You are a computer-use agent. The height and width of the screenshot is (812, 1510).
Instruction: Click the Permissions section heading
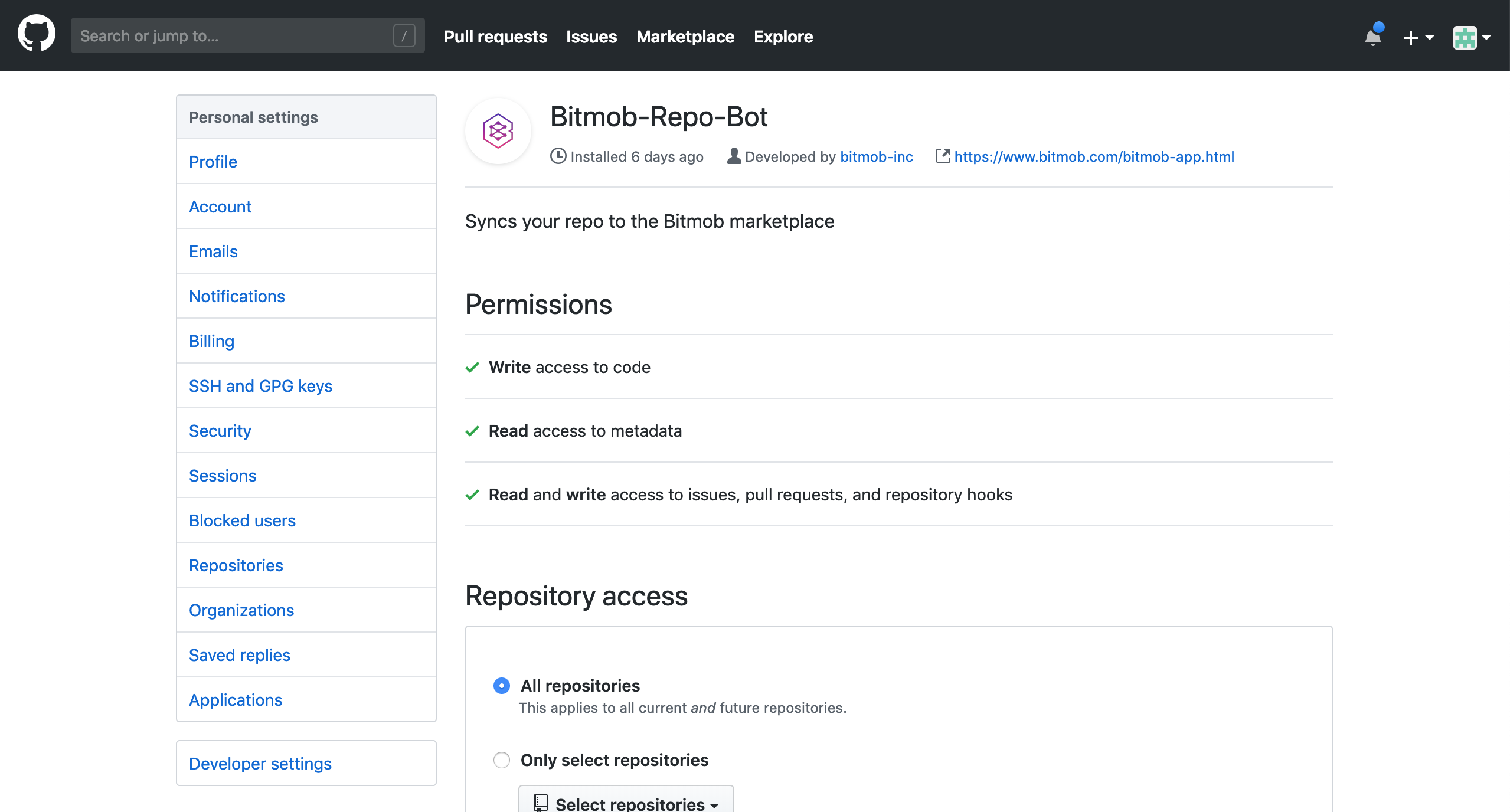pyautogui.click(x=538, y=304)
